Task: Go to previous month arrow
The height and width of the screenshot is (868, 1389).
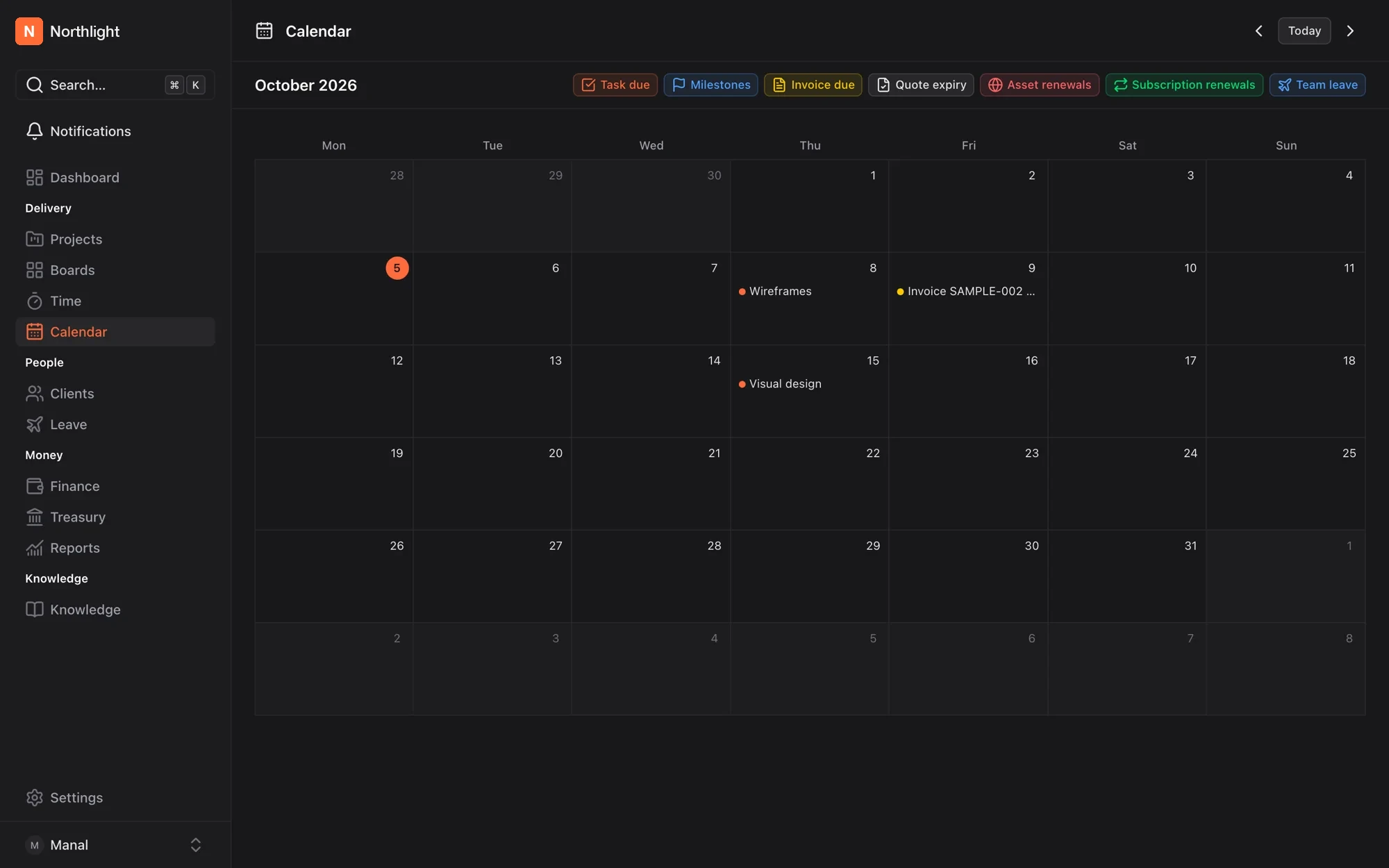Action: (x=1258, y=31)
